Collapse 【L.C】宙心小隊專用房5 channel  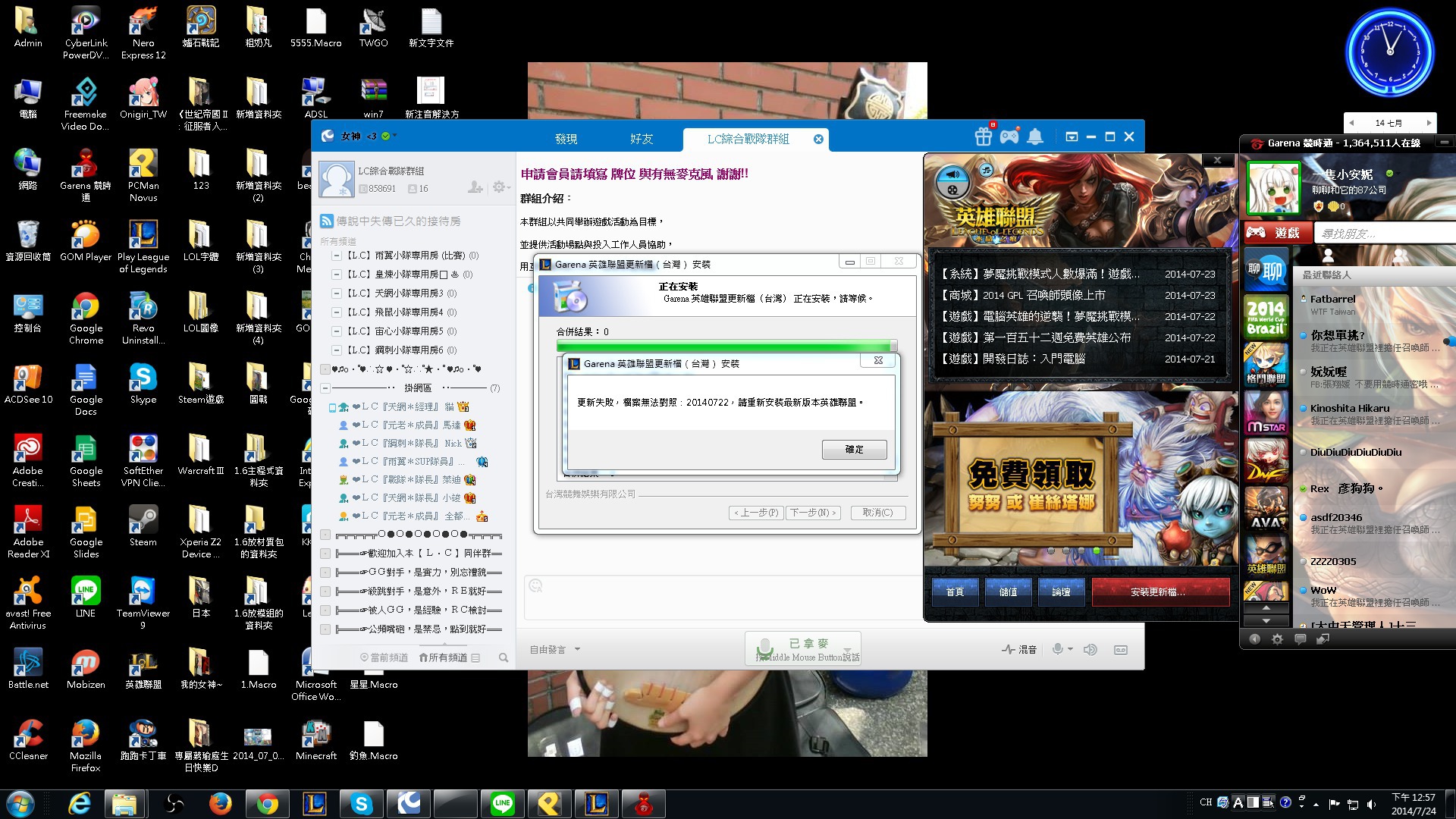[x=336, y=331]
